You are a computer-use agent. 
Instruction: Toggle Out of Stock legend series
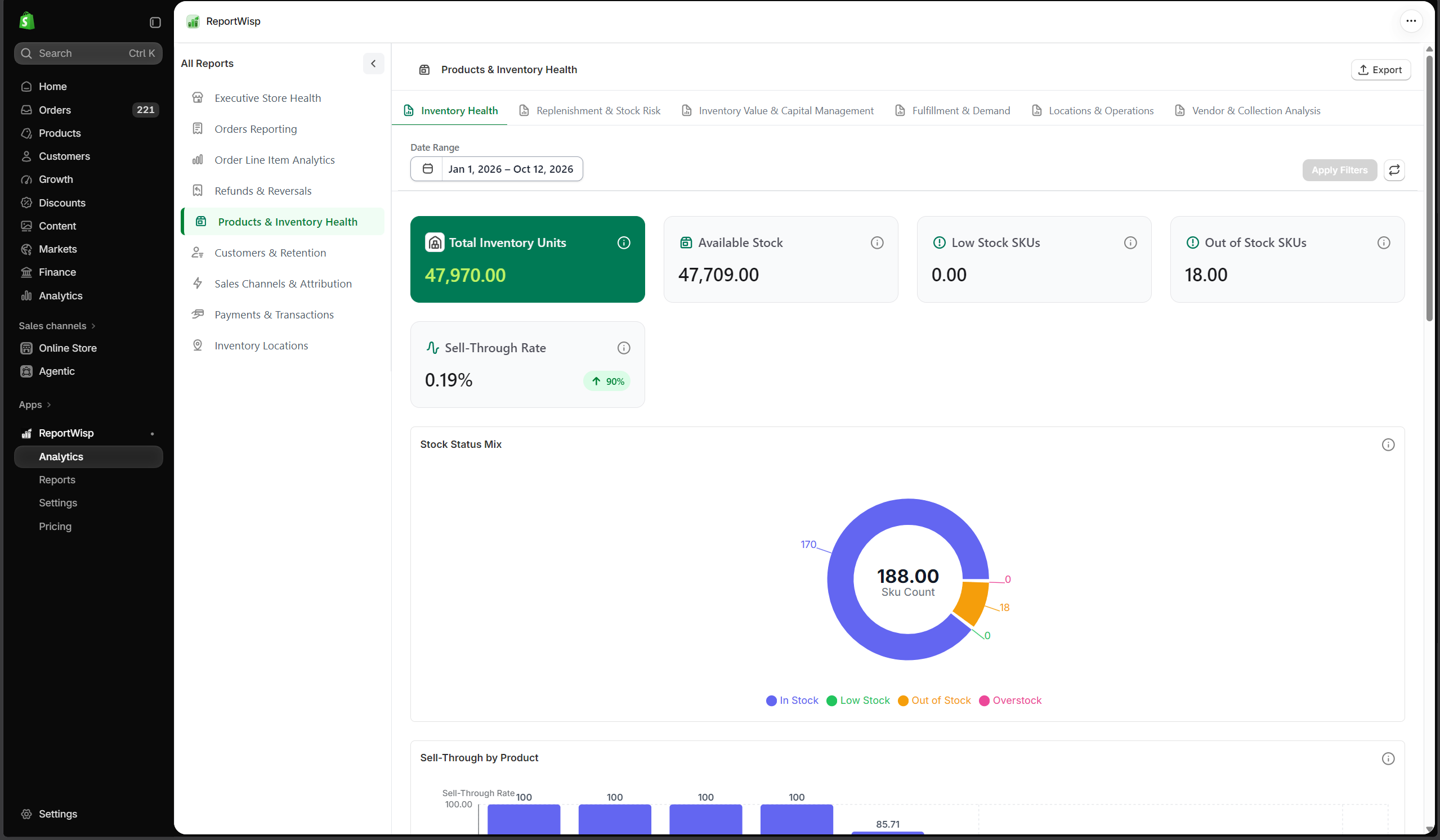coord(934,700)
